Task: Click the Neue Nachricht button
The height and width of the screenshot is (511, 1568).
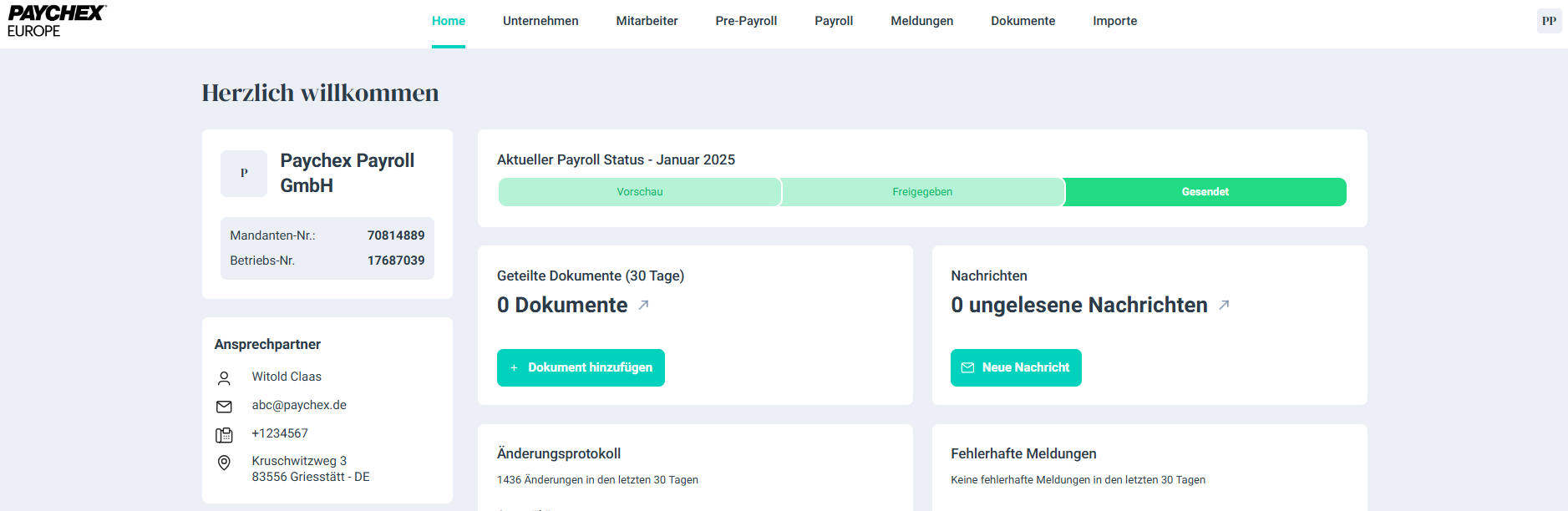Action: (1016, 367)
